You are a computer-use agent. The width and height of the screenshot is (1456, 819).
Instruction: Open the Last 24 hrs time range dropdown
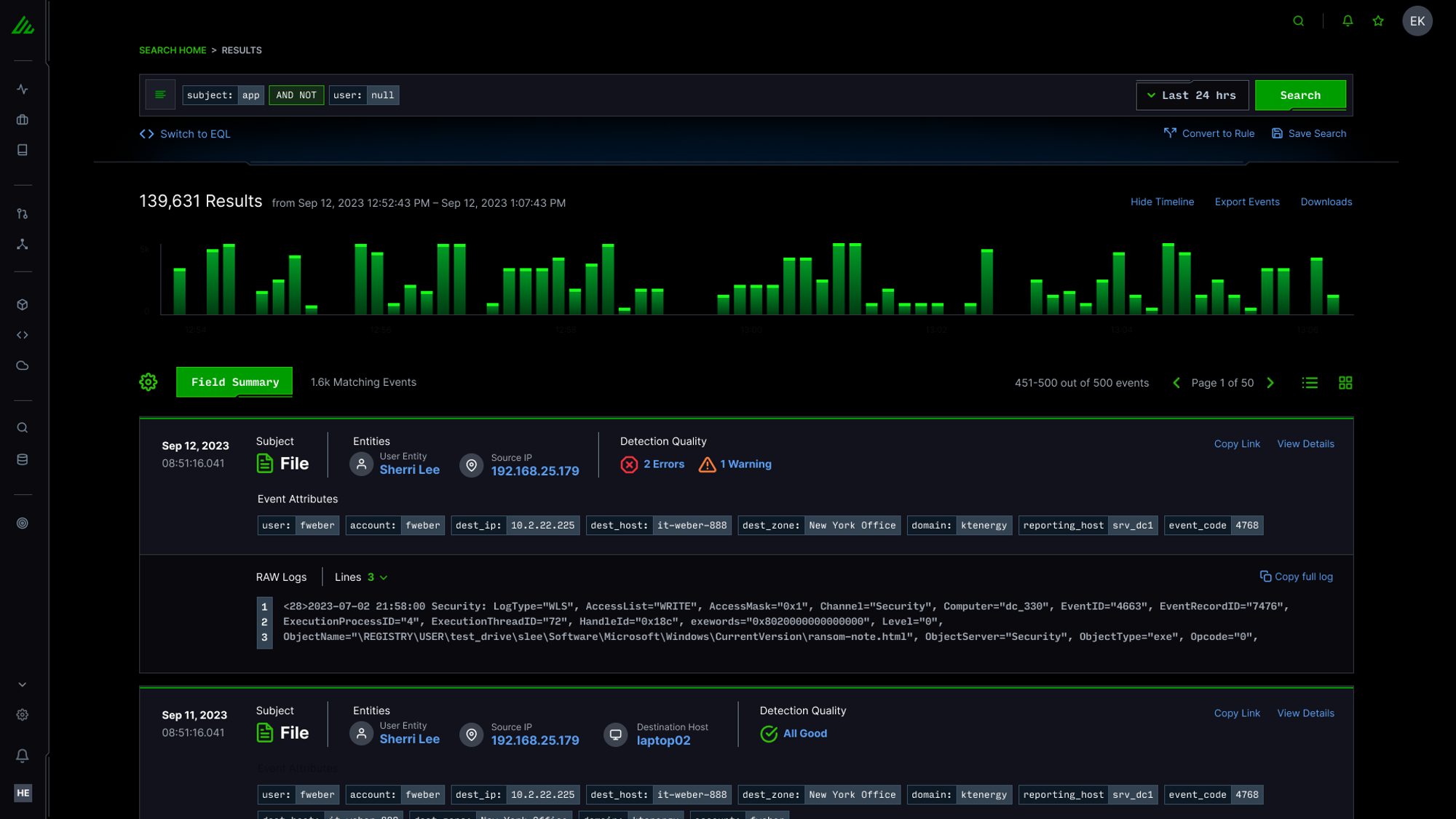1192,95
